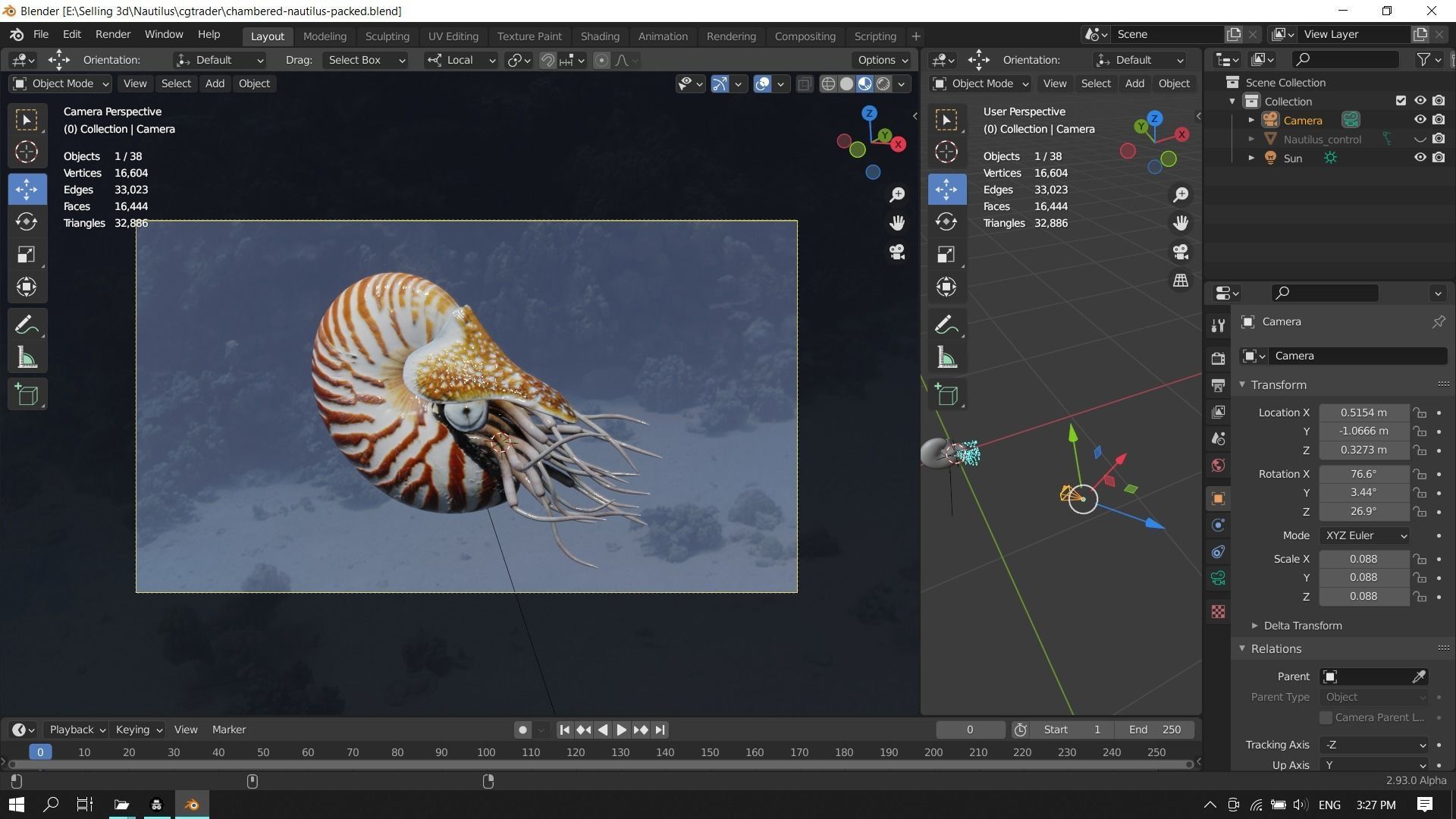Click the pan hand icon in camera viewport
This screenshot has width=1456, height=819.
[897, 223]
